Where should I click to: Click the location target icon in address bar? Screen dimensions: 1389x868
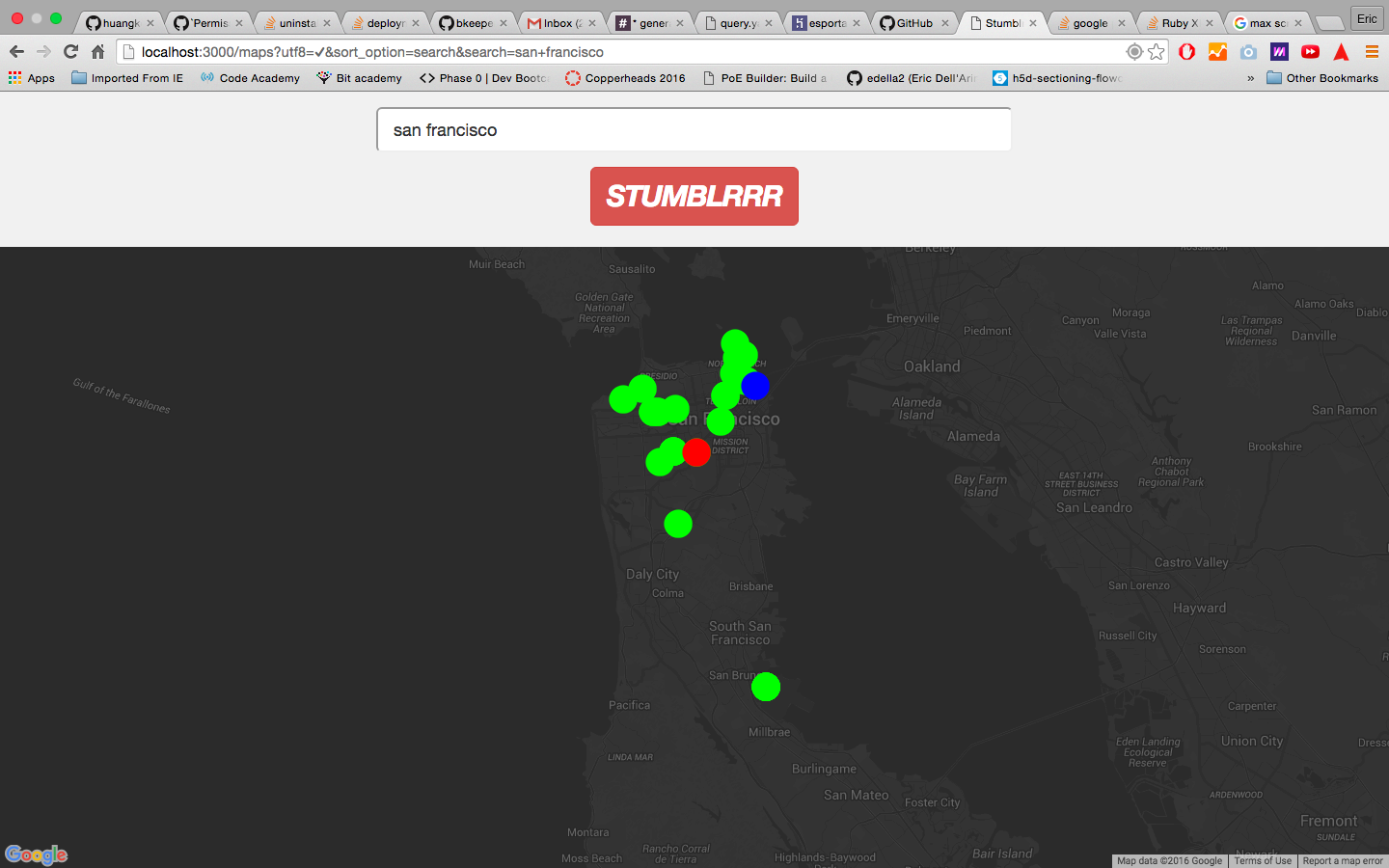pos(1134,52)
